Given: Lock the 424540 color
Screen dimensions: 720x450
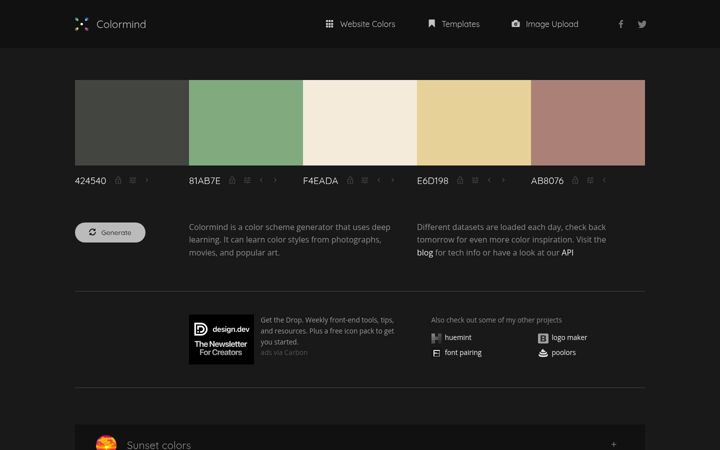Looking at the screenshot, I should click(118, 180).
